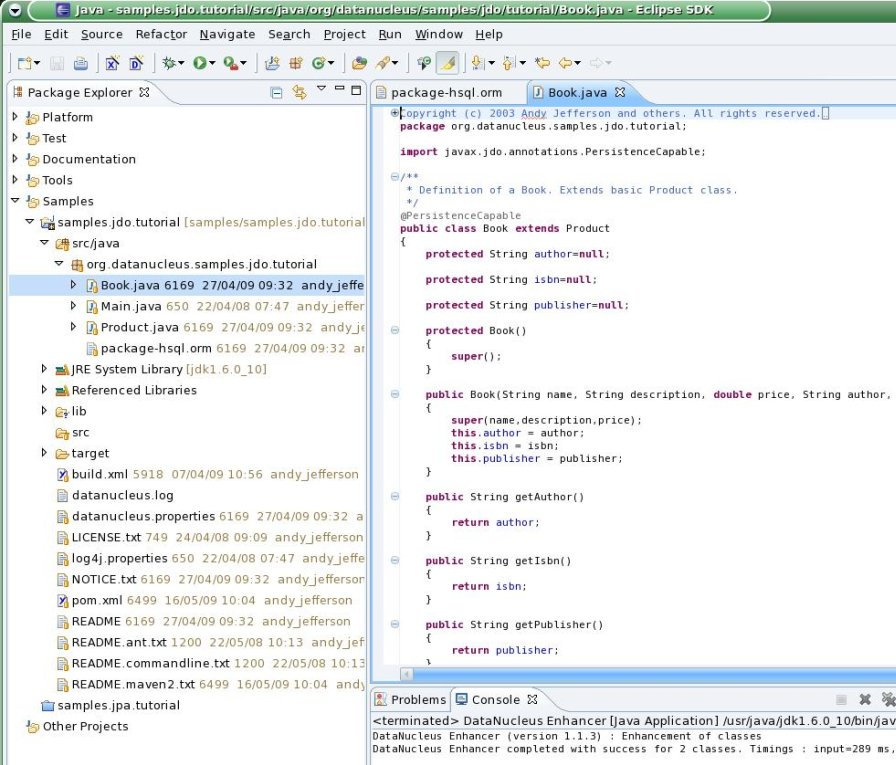The image size is (896, 765).
Task: Collapse the Samples working set
Action: 16,201
